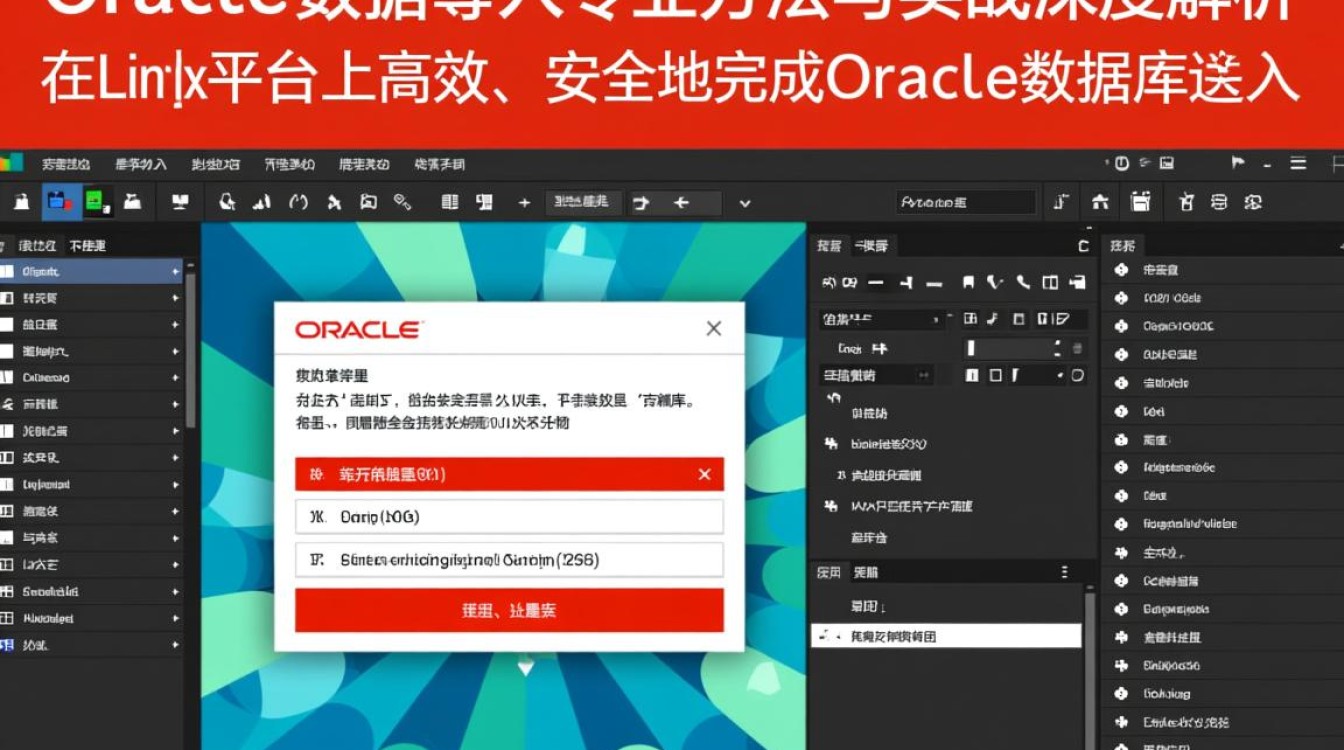The width and height of the screenshot is (1344, 750).
Task: Click the back arrow icon in the toolbar
Action: (681, 202)
